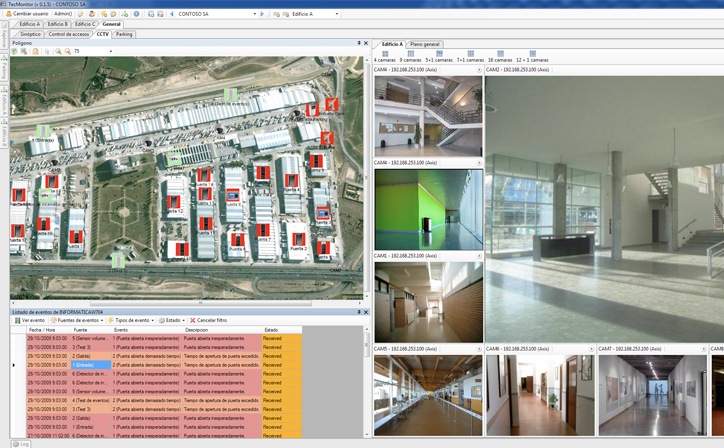Click the pin icon on Poligono panel
Screen dimensions: 724x448
[360, 44]
